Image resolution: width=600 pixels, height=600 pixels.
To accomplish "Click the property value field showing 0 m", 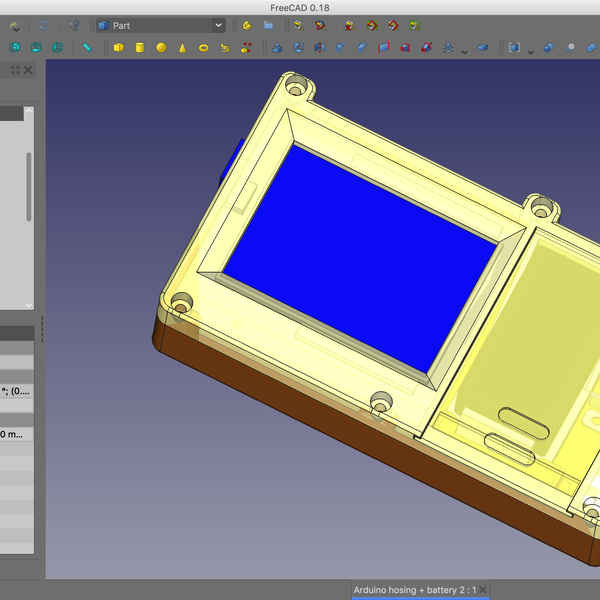I will click(x=17, y=435).
